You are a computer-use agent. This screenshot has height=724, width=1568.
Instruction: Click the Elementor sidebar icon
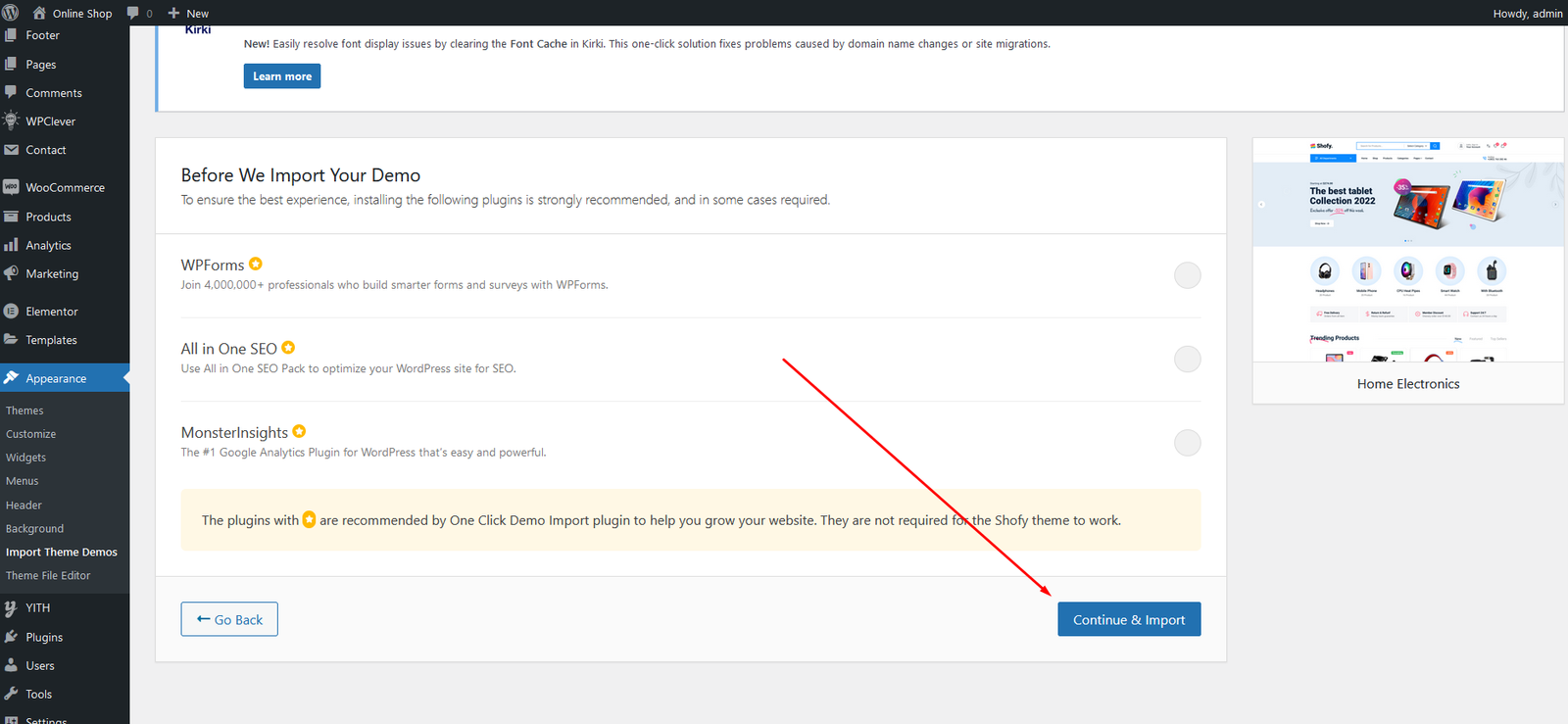coord(11,312)
